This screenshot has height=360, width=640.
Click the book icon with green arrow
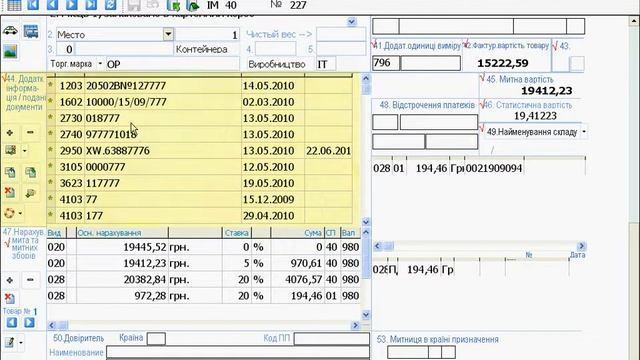click(193, 5)
